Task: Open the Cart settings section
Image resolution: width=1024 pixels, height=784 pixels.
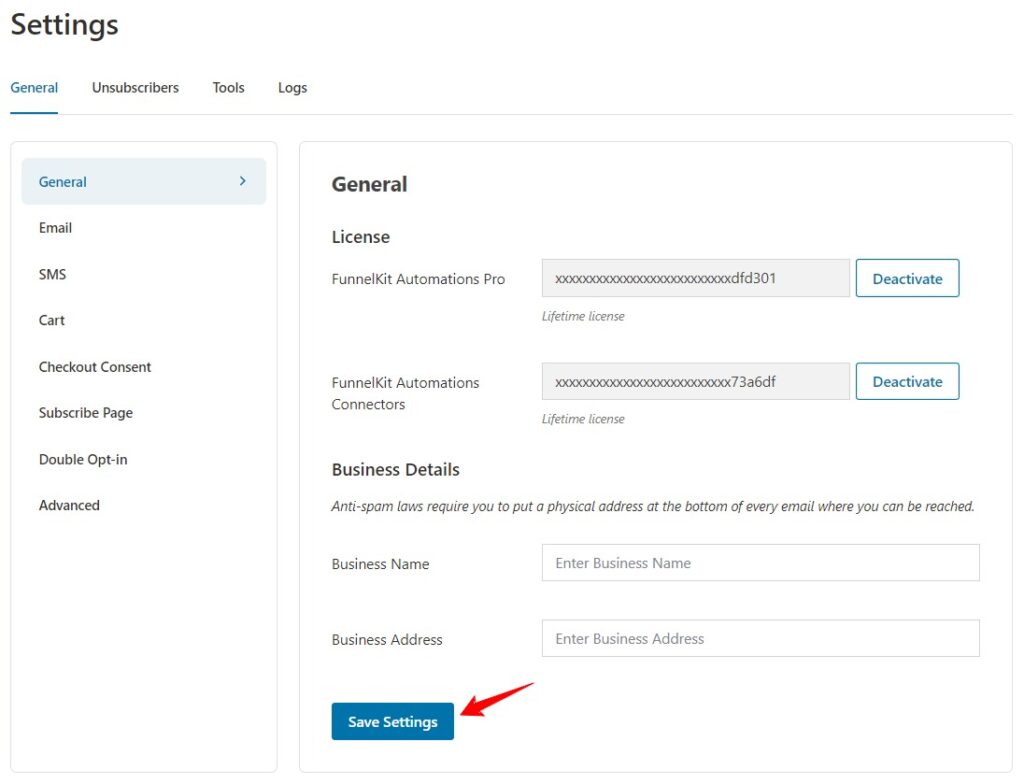Action: click(52, 320)
